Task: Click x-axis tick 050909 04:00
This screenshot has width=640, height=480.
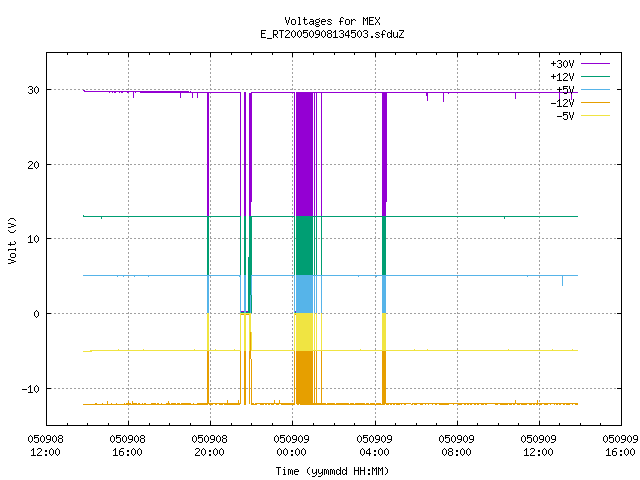Action: (374, 446)
